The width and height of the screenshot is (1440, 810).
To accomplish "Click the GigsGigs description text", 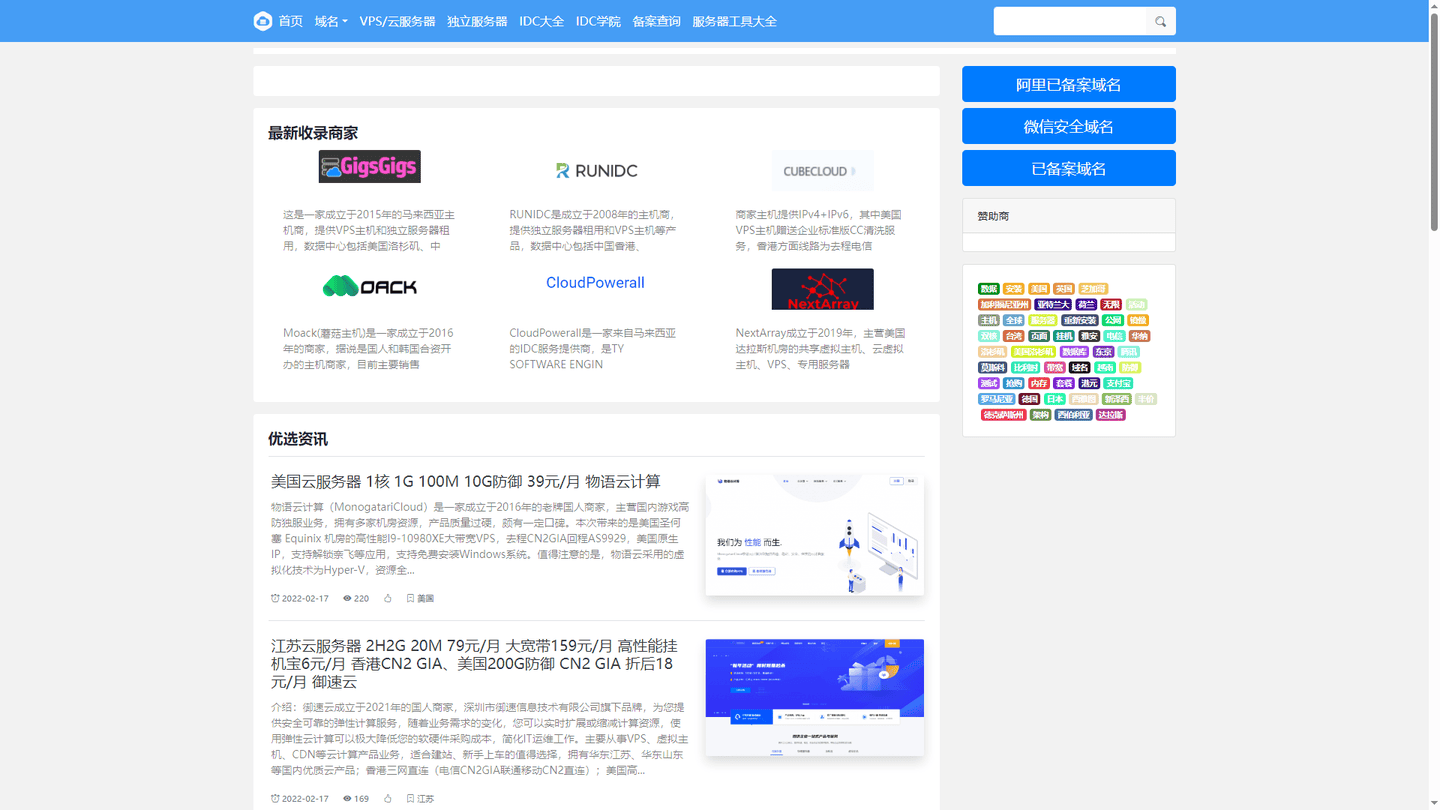I will click(x=369, y=230).
